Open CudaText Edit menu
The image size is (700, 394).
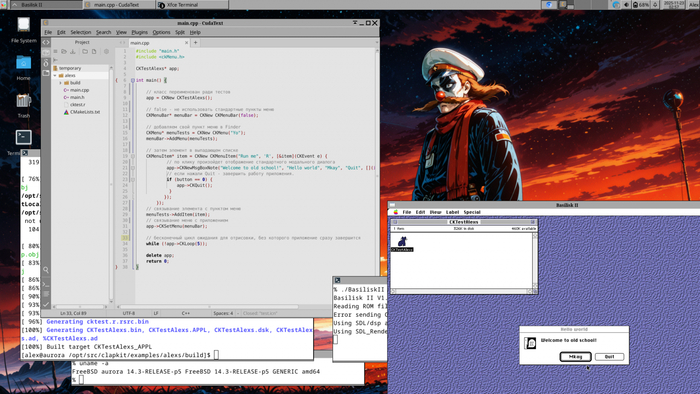[x=61, y=32]
